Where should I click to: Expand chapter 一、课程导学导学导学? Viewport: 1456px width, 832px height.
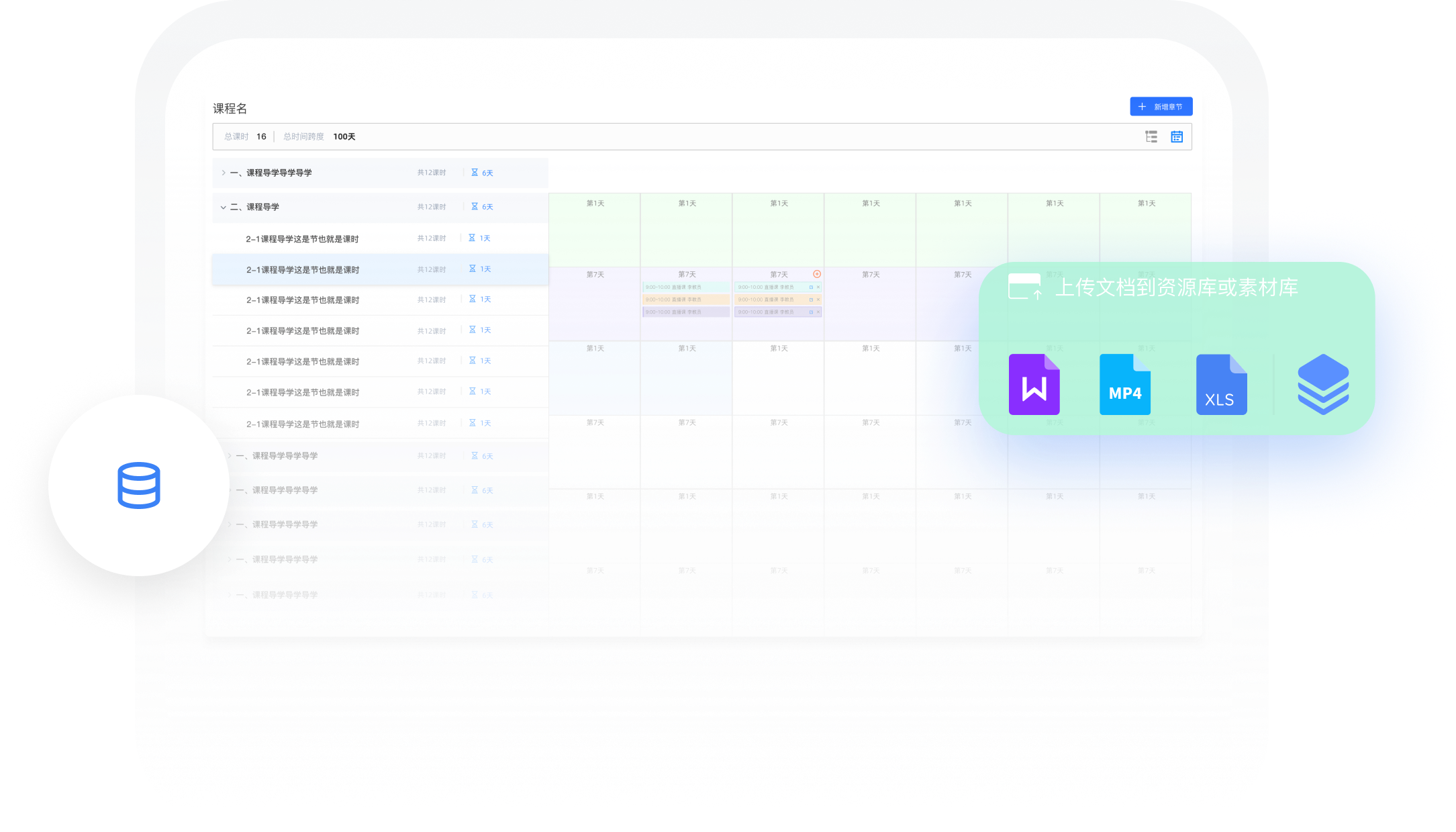tap(224, 173)
